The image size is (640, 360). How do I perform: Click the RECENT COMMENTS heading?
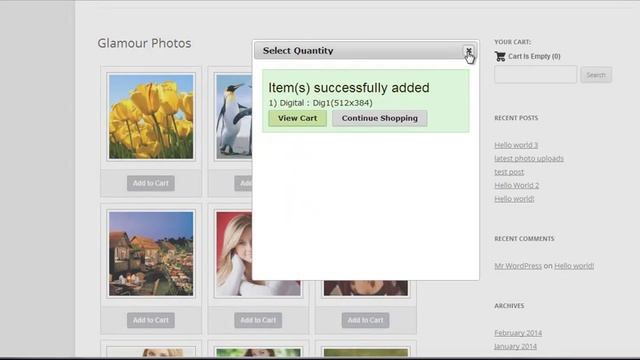coord(524,239)
